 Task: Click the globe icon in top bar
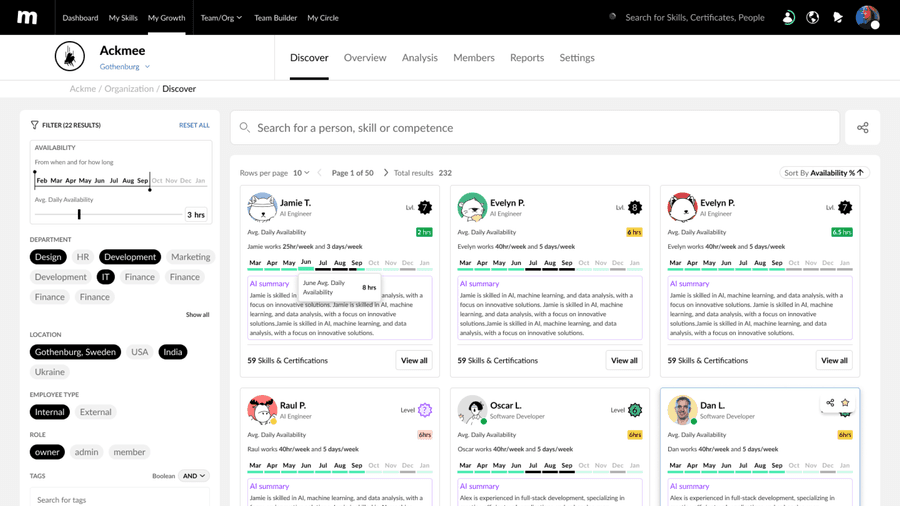[813, 18]
